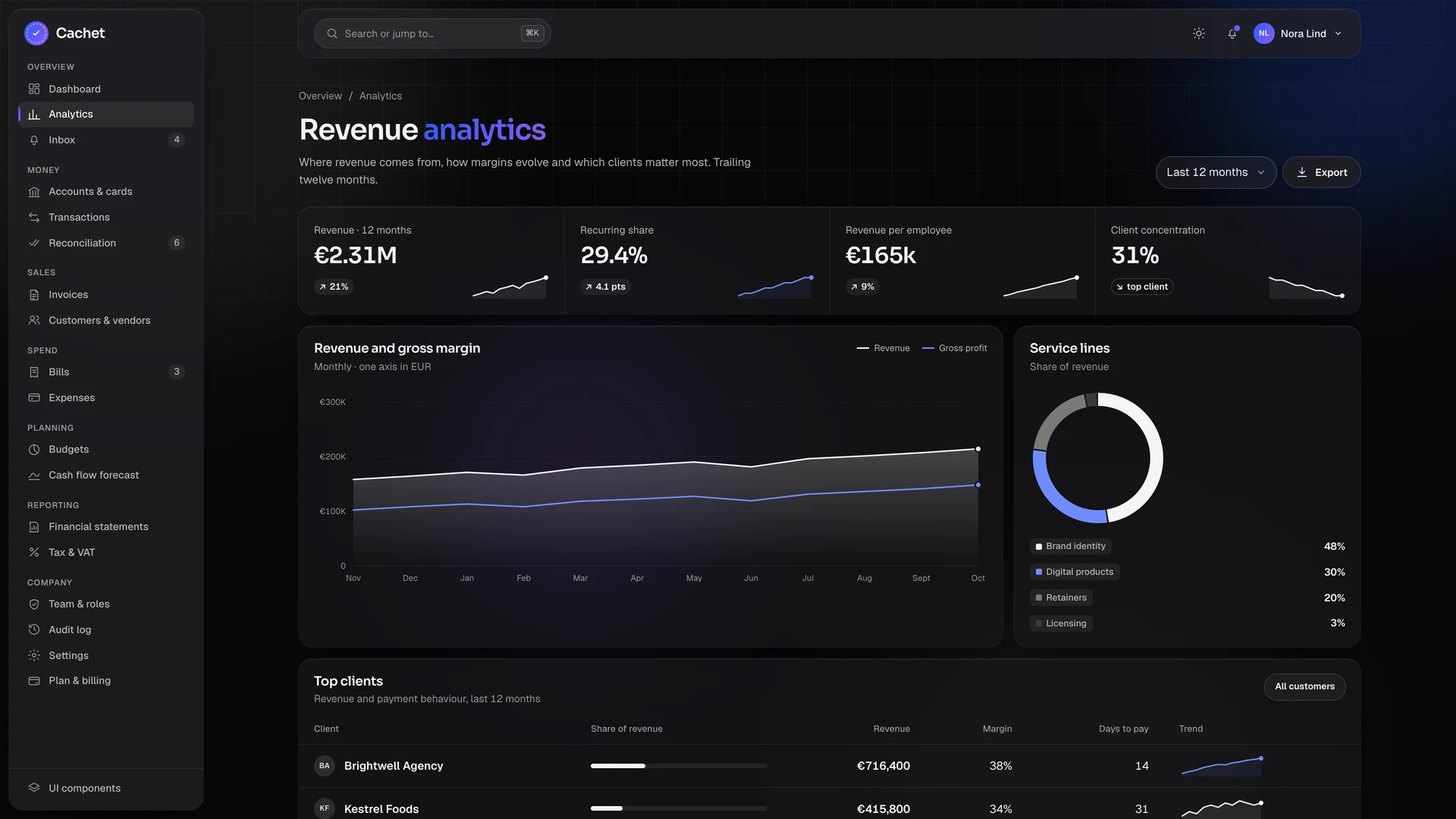Focus the Search or jump to field
The width and height of the screenshot is (1456, 819).
432,33
